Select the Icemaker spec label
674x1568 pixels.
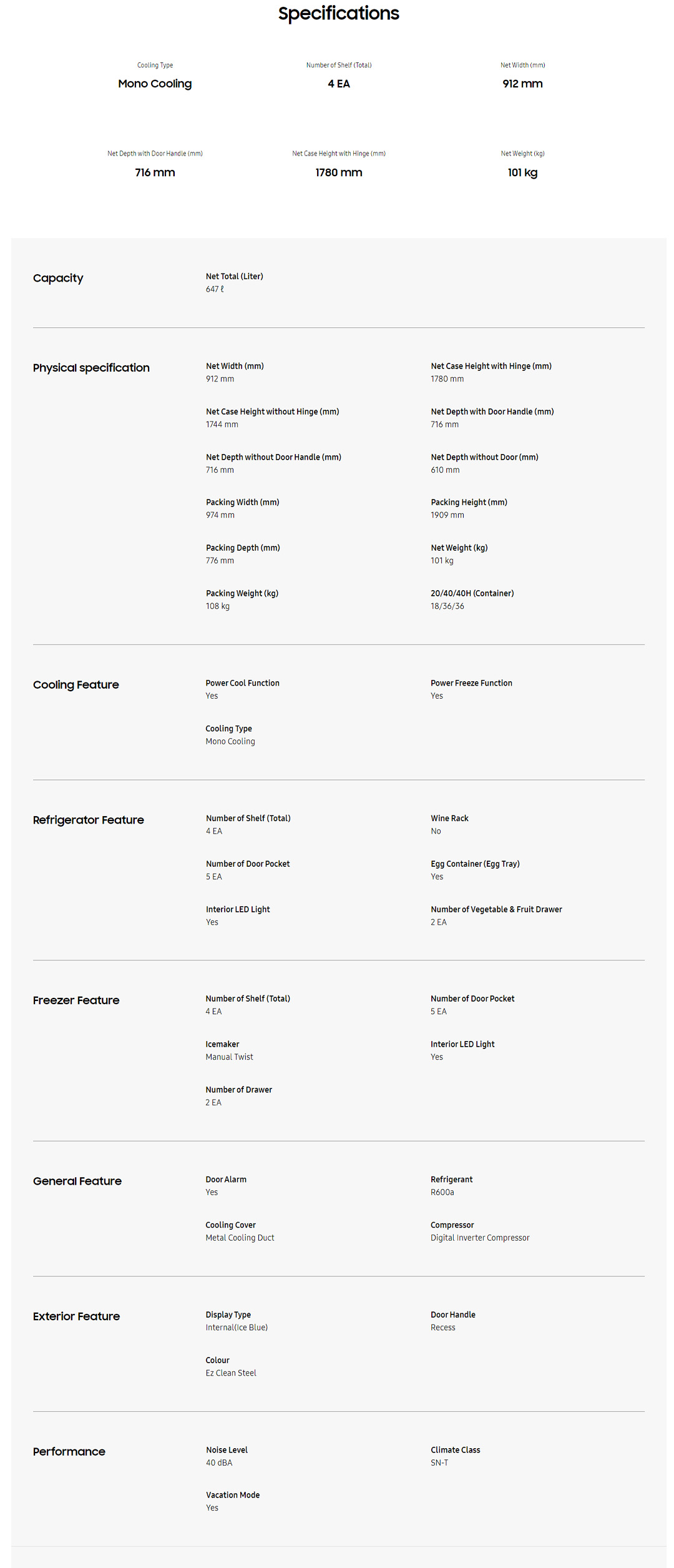point(222,1044)
